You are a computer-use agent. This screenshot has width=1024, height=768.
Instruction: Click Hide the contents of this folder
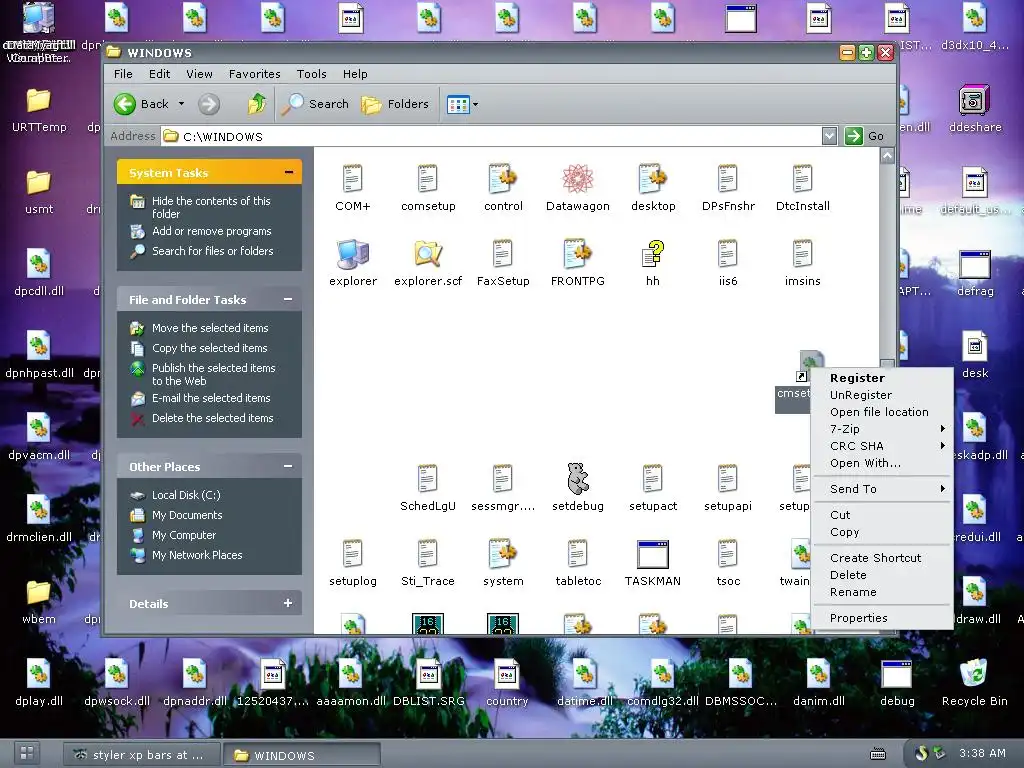click(x=211, y=207)
